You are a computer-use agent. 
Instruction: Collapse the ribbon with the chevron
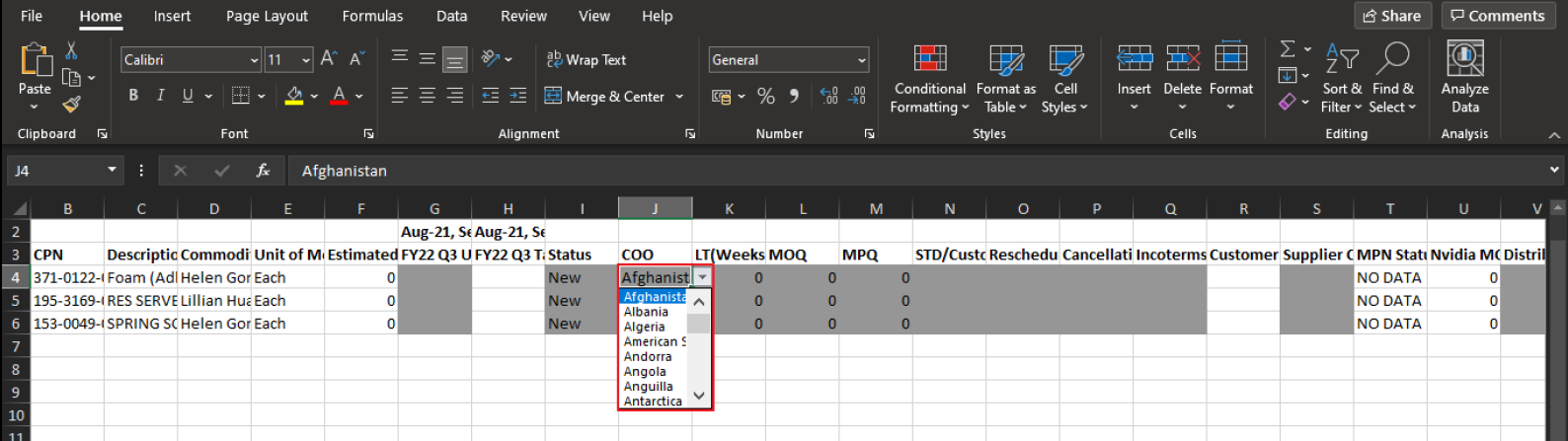pos(1554,135)
